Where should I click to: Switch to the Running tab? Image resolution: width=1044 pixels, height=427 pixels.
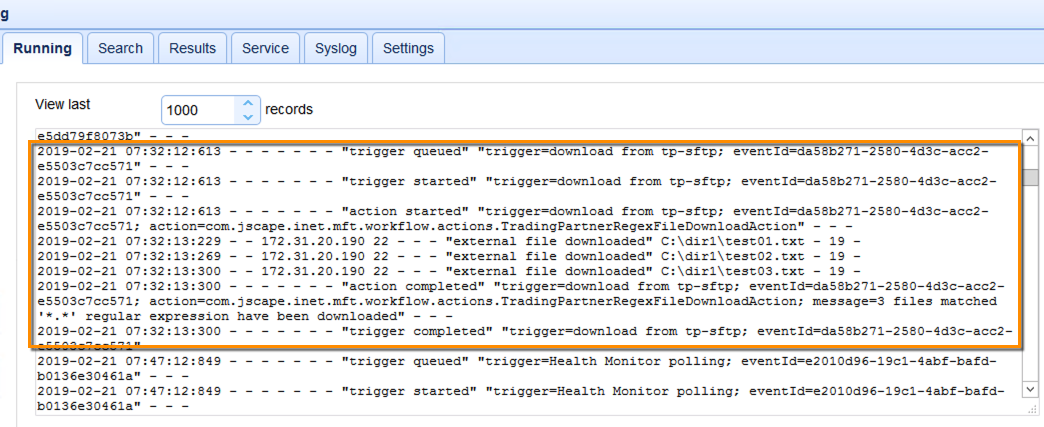coord(42,48)
